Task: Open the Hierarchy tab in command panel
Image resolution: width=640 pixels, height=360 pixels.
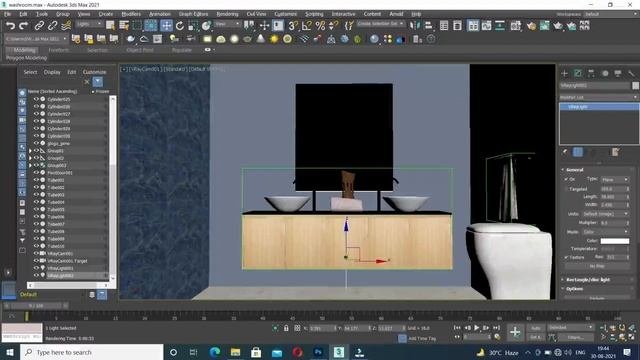Action: tap(591, 73)
